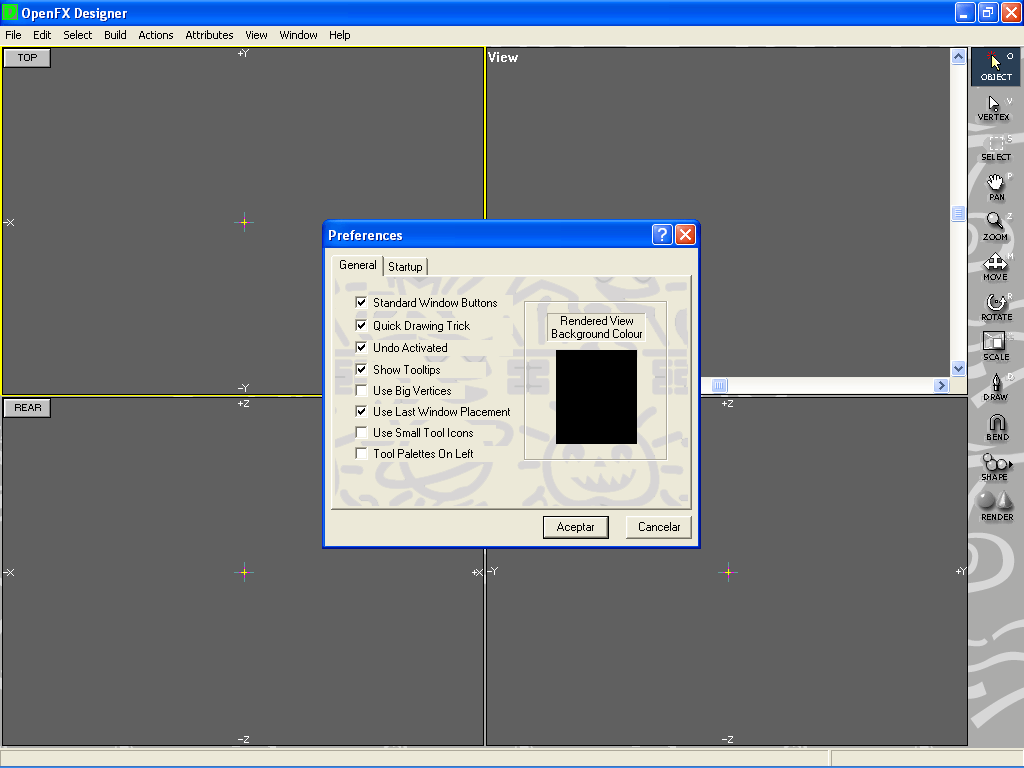The image size is (1024, 768).
Task: Enable Use Small Tool Icons
Action: click(x=361, y=432)
